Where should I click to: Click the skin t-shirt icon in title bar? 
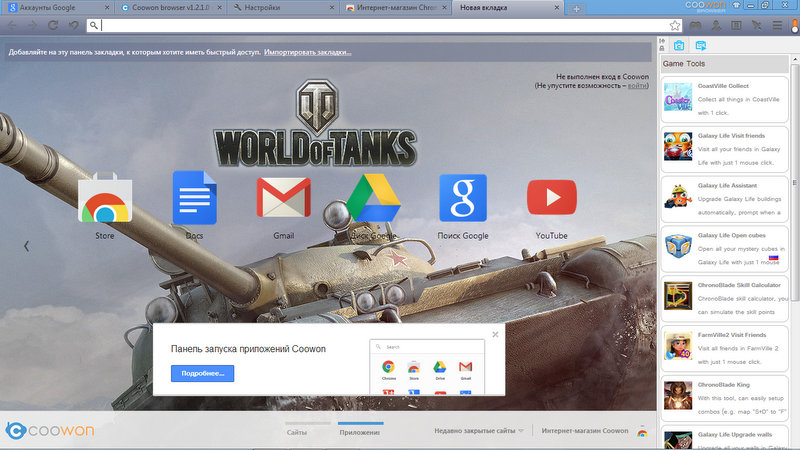point(736,5)
